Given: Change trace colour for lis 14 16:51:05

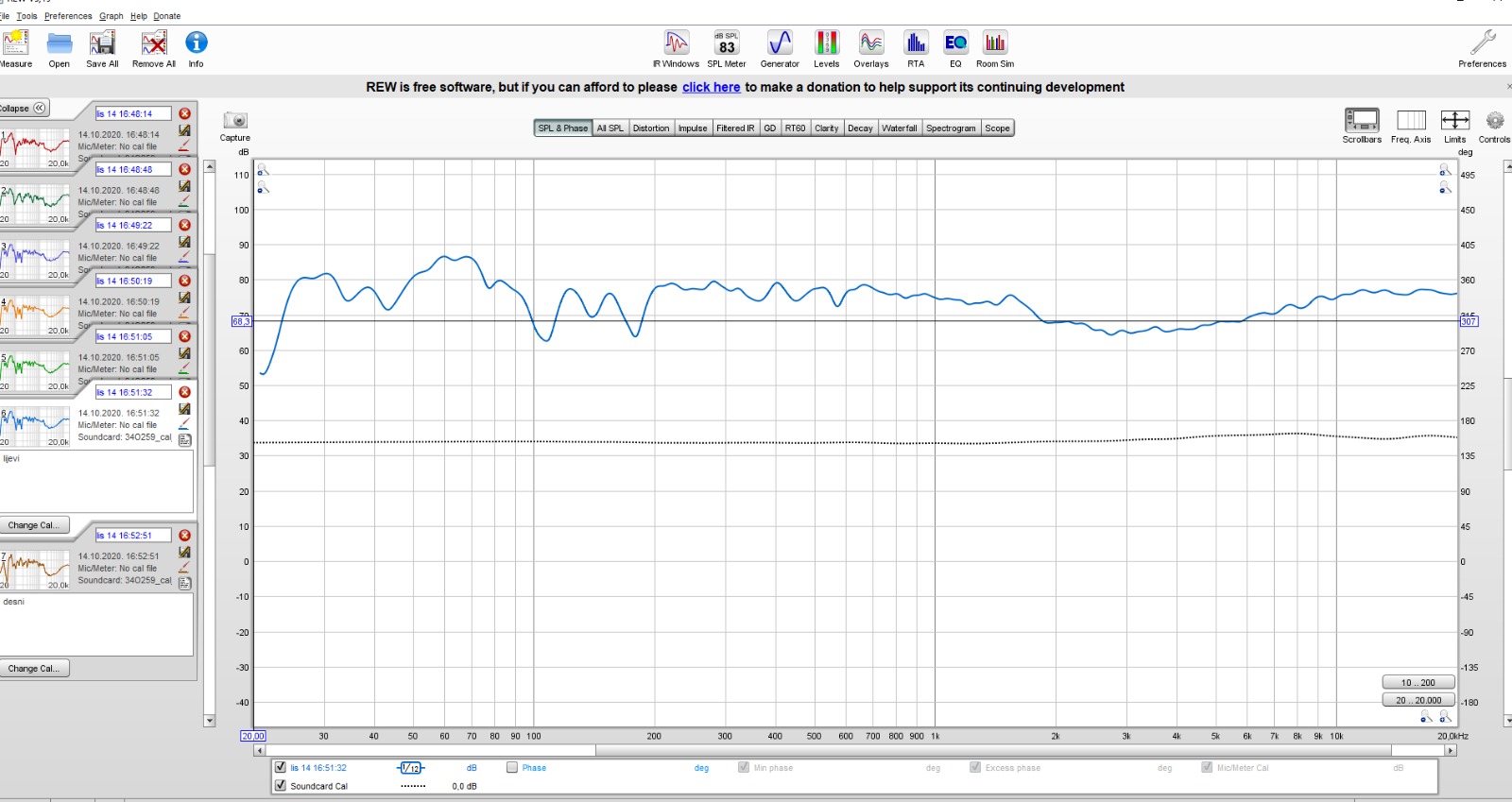Looking at the screenshot, I should 184,368.
